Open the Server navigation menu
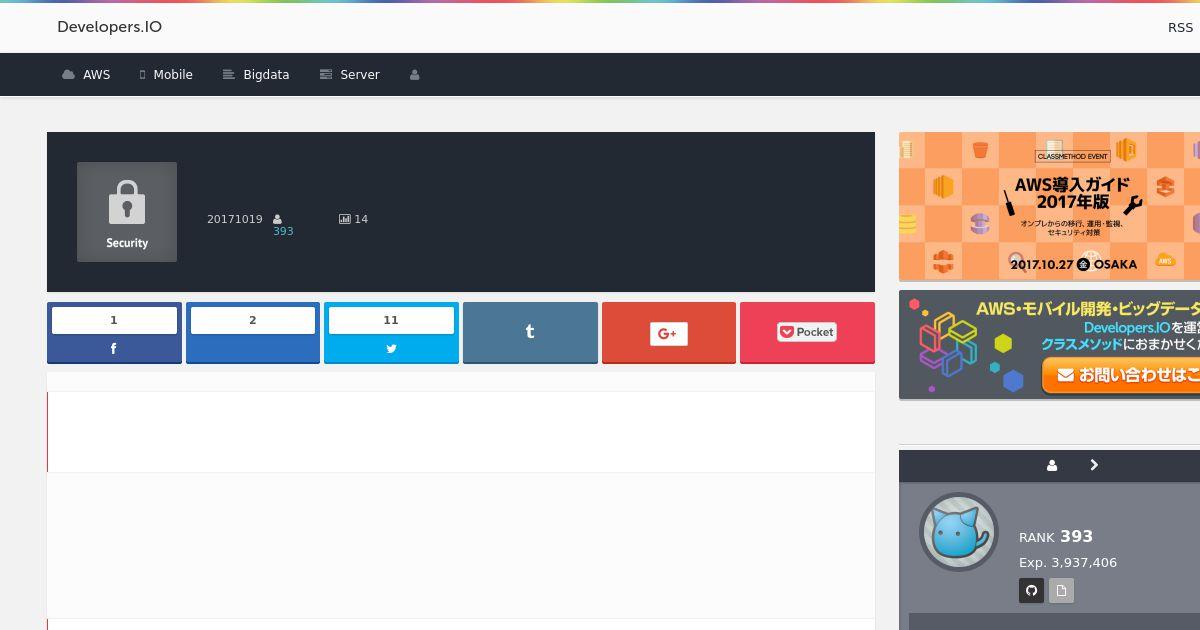This screenshot has height=630, width=1200. [349, 75]
